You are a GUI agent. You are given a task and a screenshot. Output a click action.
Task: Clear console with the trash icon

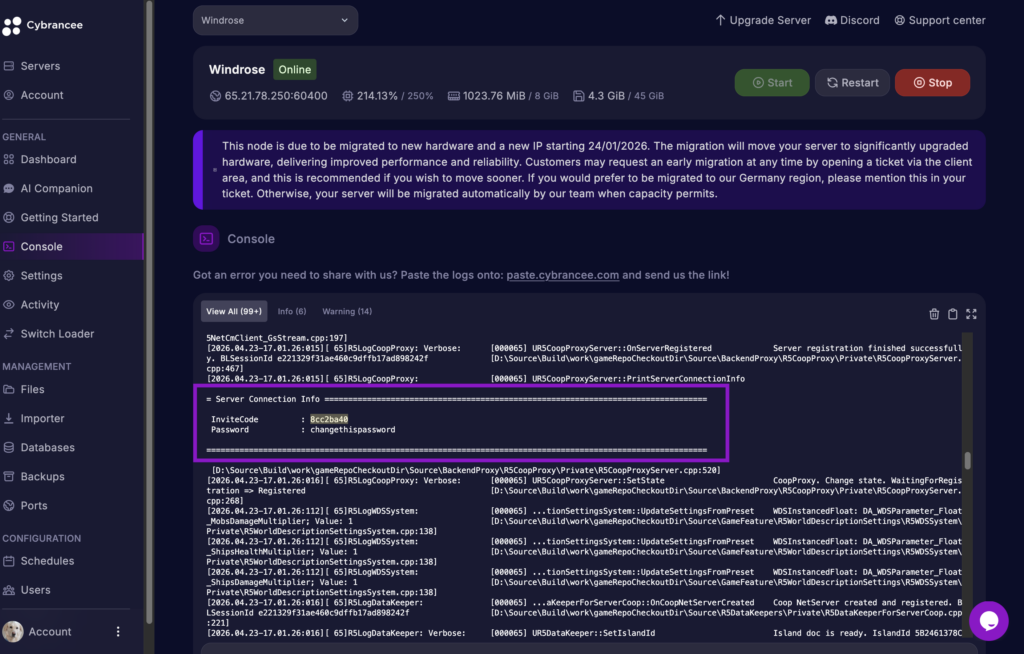tap(934, 314)
